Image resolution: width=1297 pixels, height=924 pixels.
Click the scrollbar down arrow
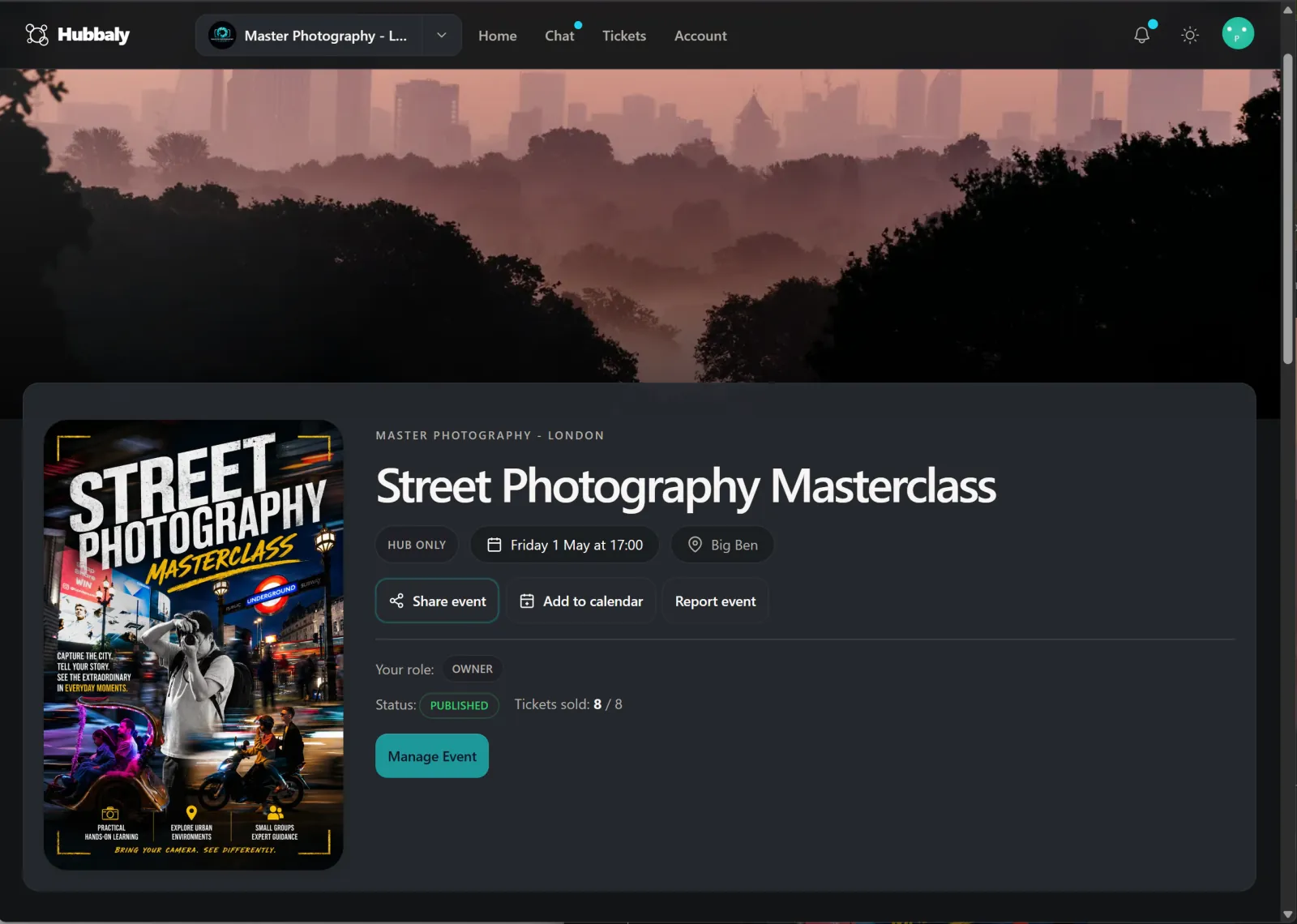[1287, 915]
